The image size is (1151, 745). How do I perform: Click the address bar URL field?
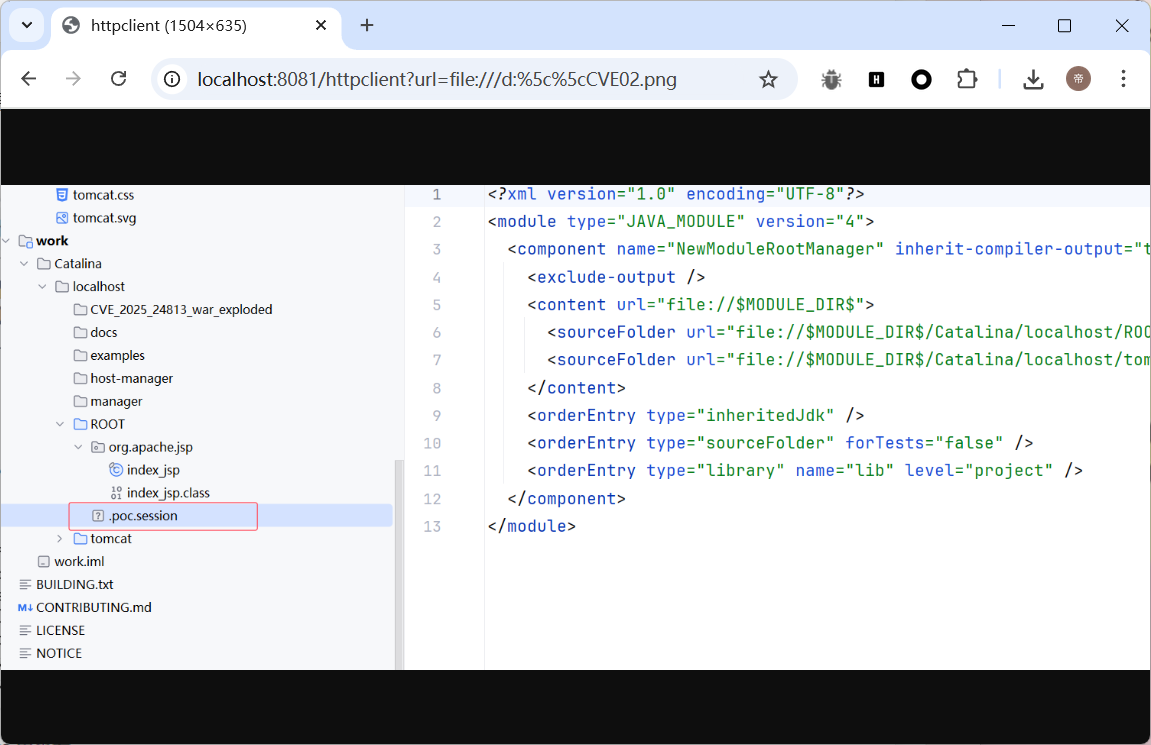point(450,79)
